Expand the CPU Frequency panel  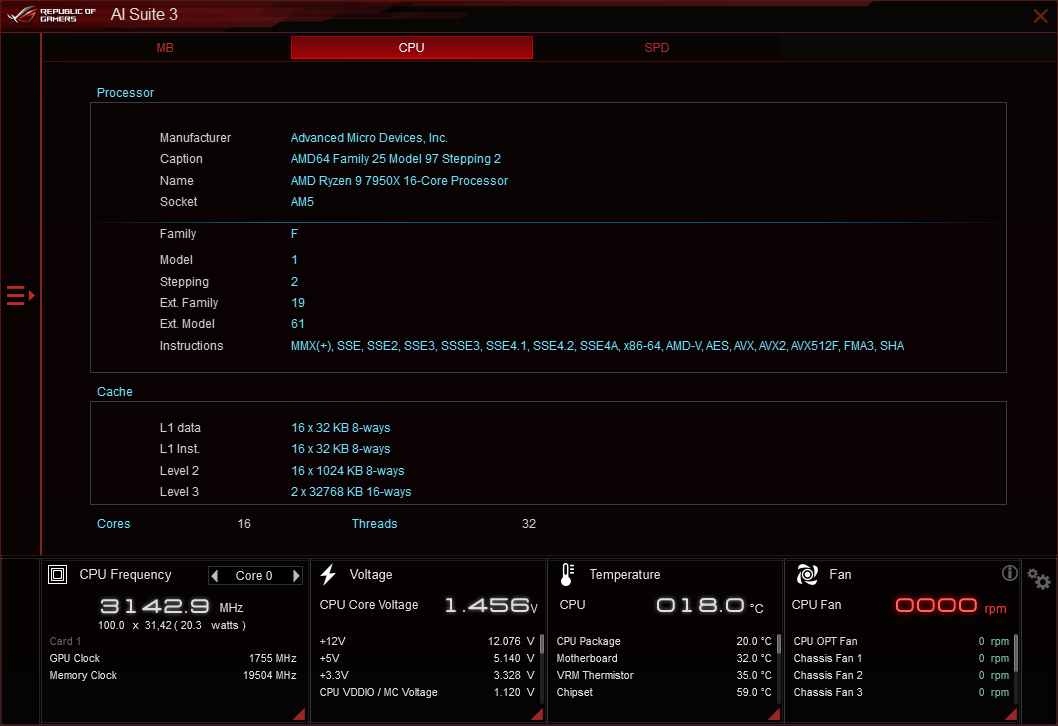(297, 713)
